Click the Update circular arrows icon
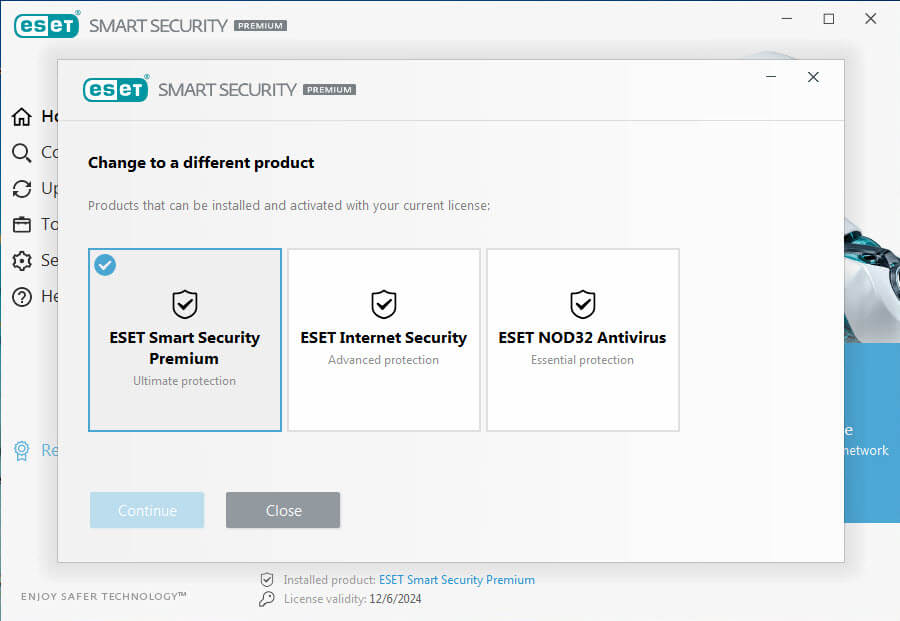This screenshot has height=621, width=900. click(21, 189)
